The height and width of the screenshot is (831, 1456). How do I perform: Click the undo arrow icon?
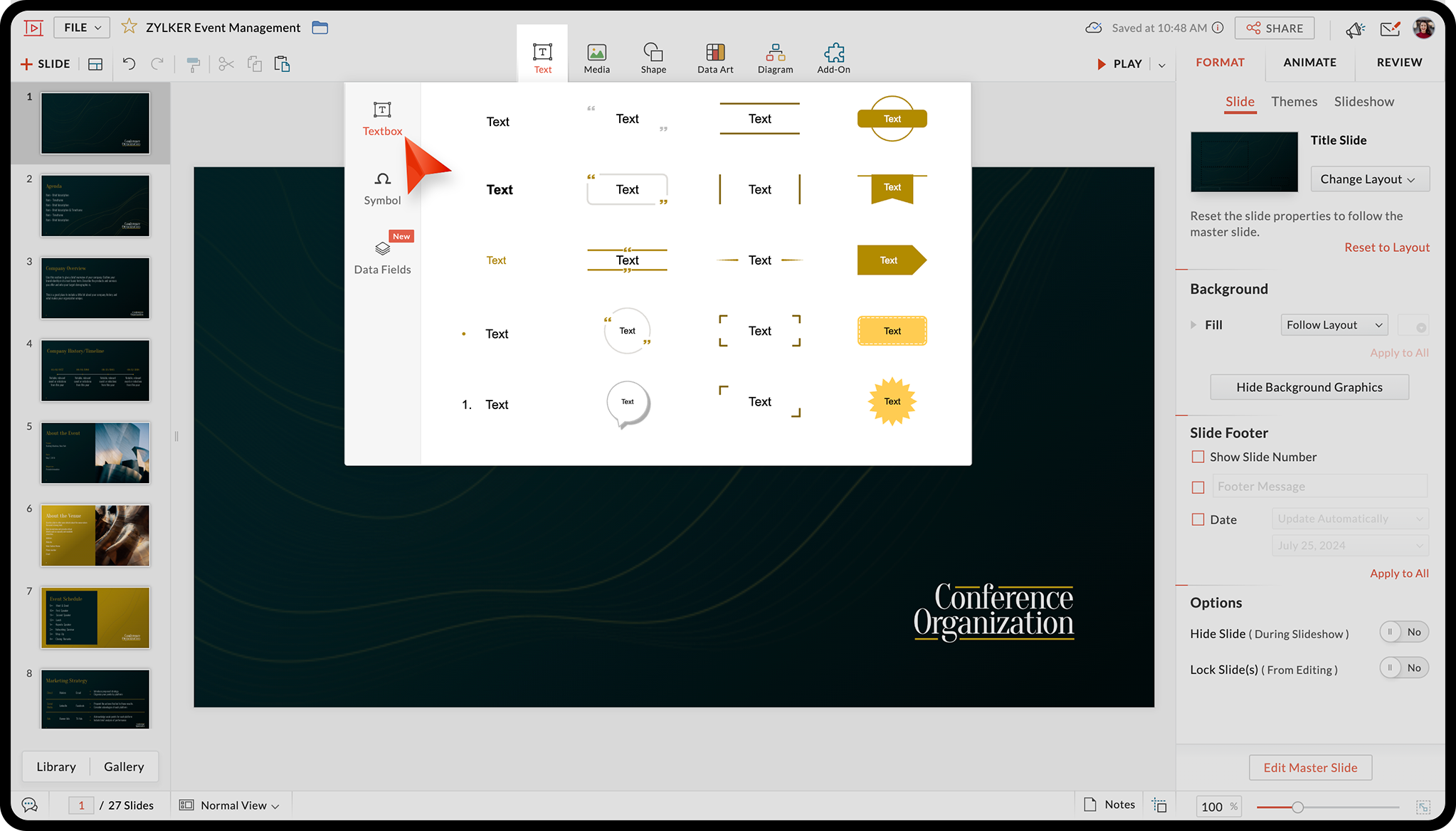pos(129,64)
